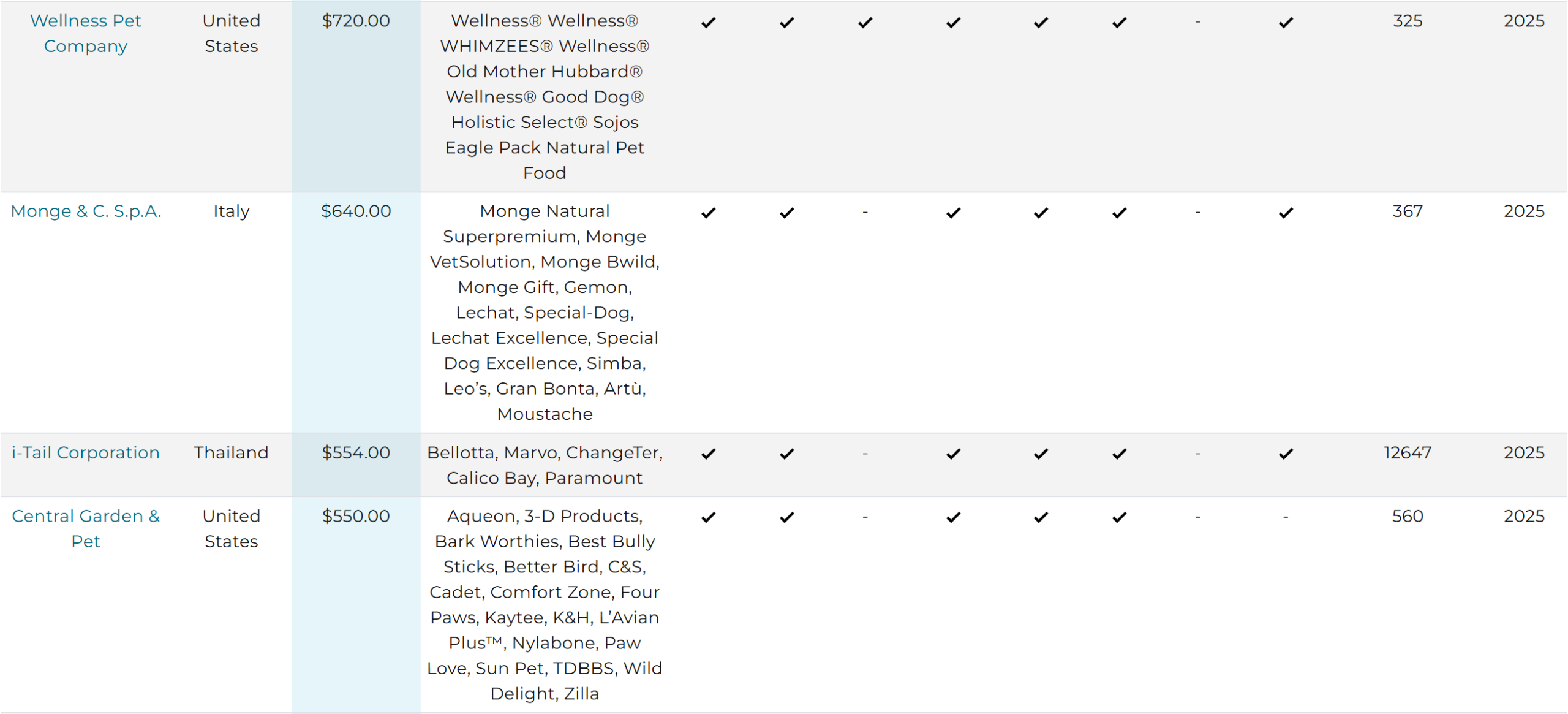
Task: Click the last checkmark in i-Tail Corporation row
Action: point(1286,454)
